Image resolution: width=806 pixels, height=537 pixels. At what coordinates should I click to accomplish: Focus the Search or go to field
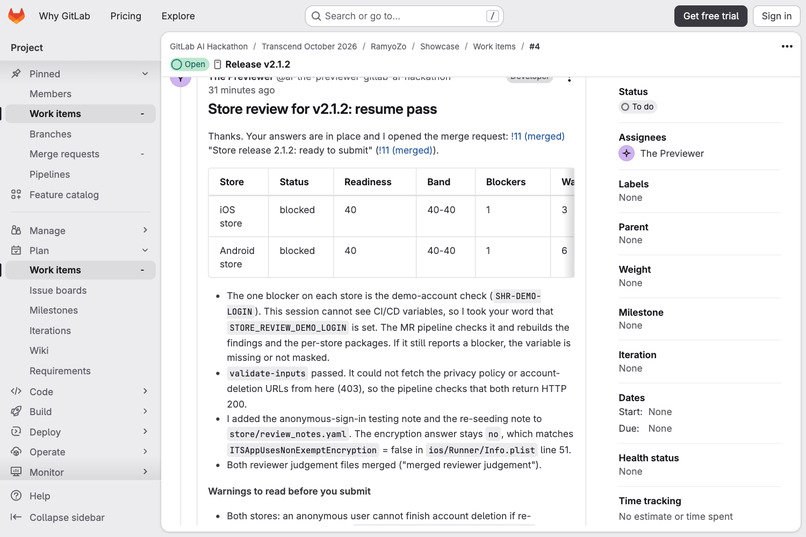pyautogui.click(x=404, y=16)
